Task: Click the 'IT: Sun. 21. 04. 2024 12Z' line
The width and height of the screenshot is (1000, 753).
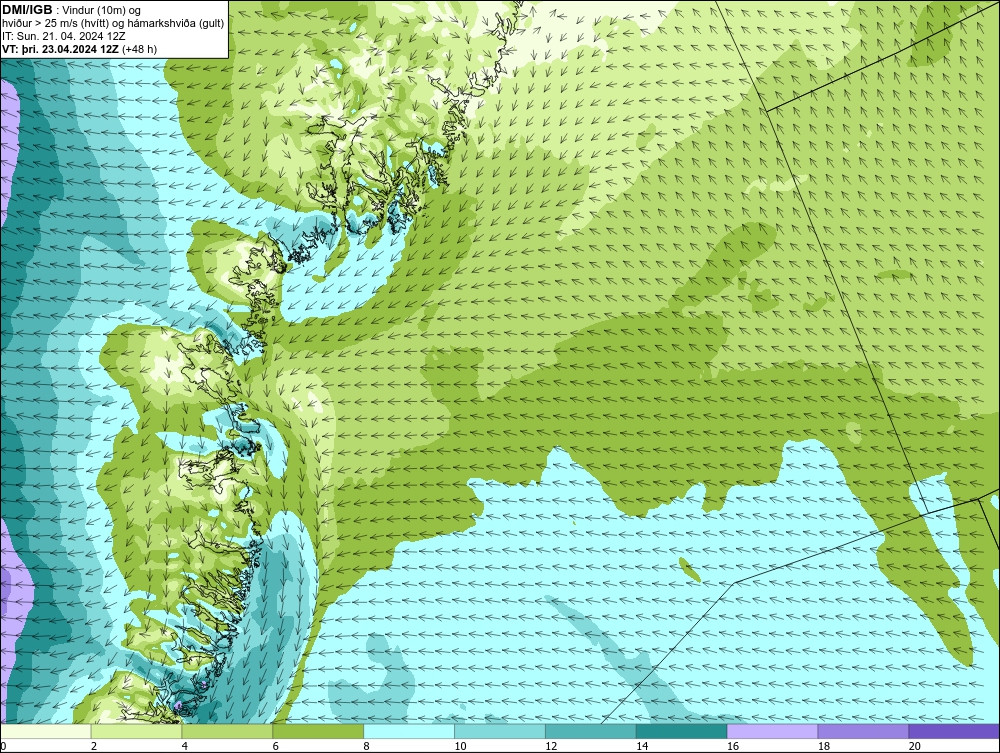Action: (63, 36)
